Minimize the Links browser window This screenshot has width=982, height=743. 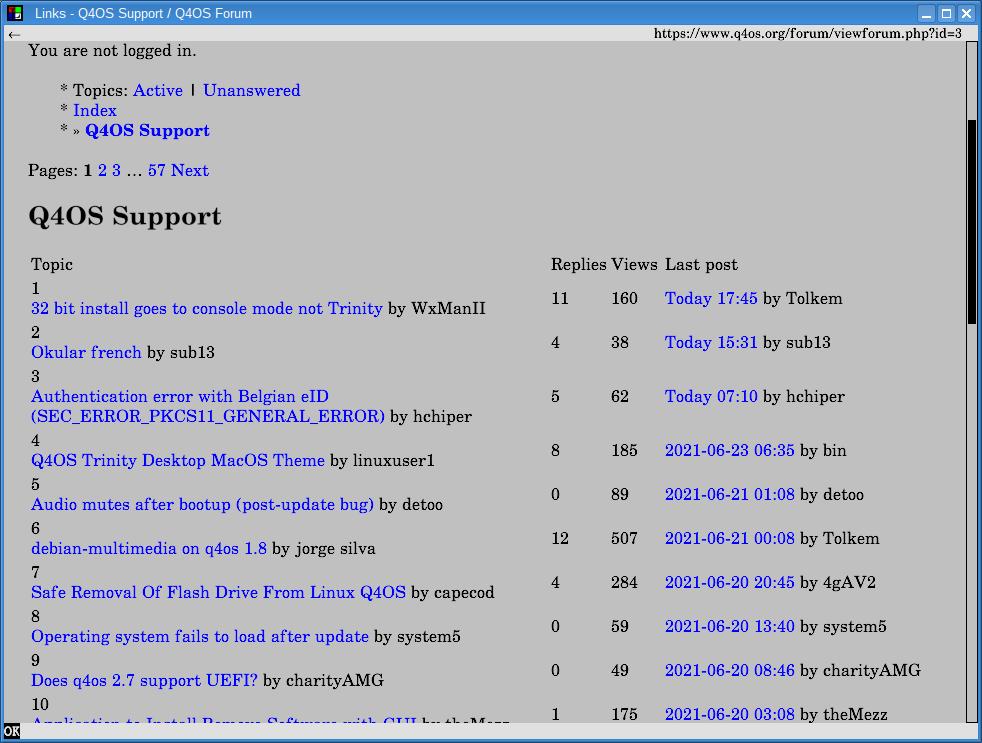coord(926,13)
